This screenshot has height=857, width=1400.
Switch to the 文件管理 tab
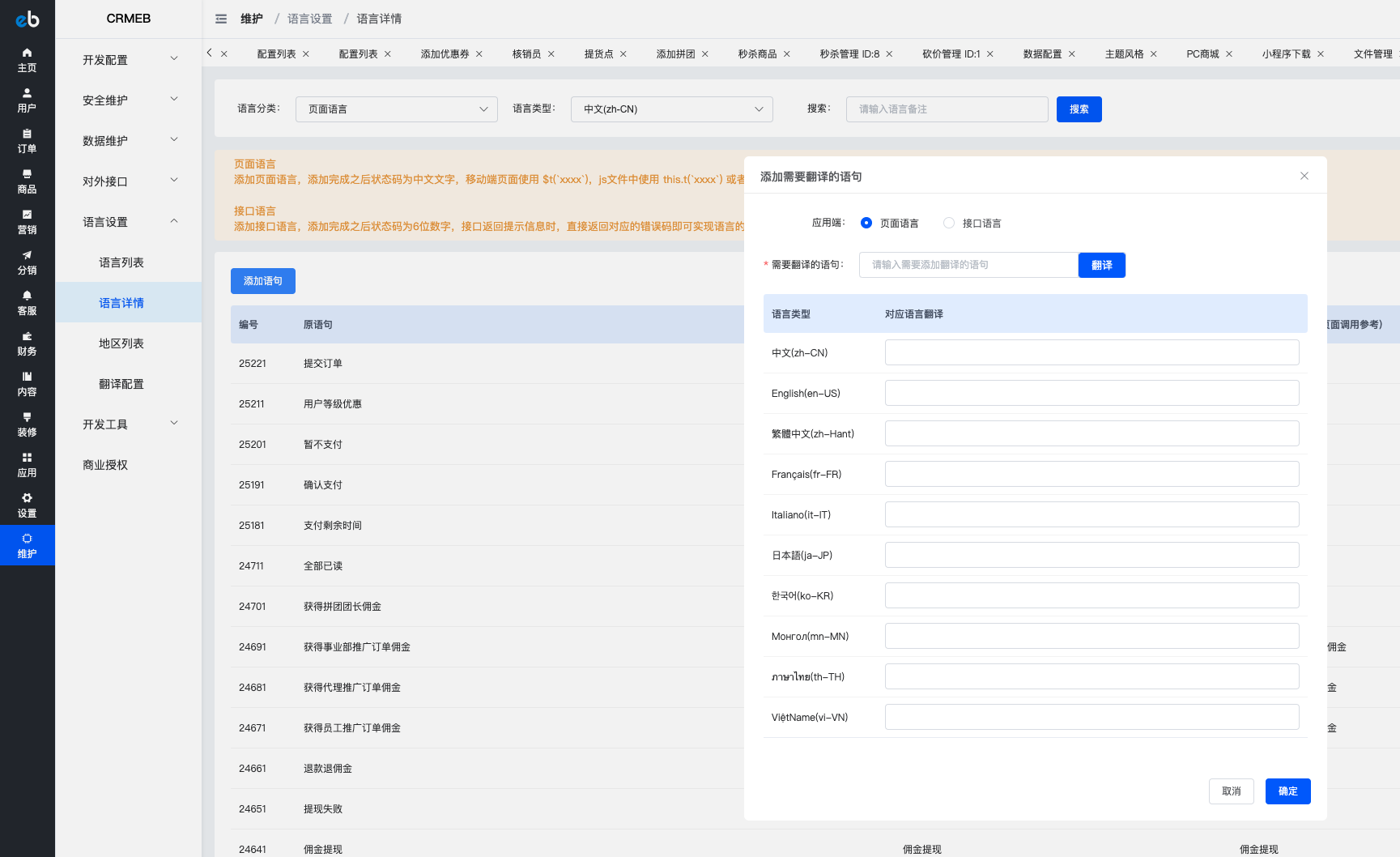1373,54
